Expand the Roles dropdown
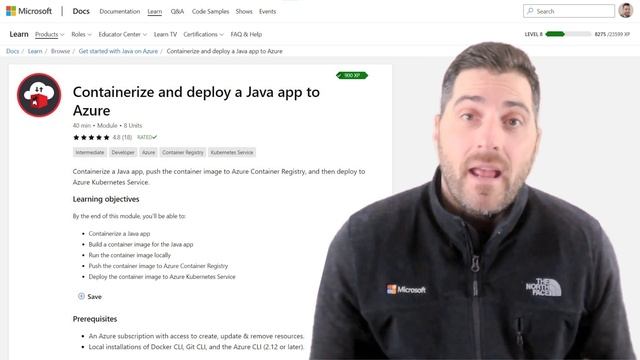This screenshot has height=360, width=640. pyautogui.click(x=81, y=34)
